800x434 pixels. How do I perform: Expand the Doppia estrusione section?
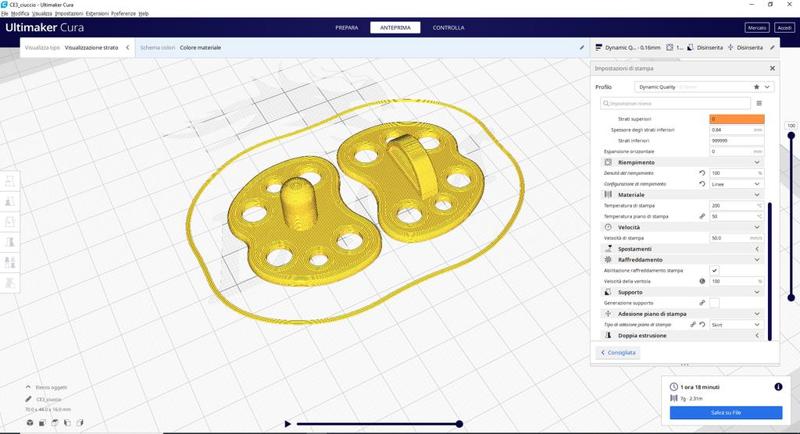click(683, 336)
